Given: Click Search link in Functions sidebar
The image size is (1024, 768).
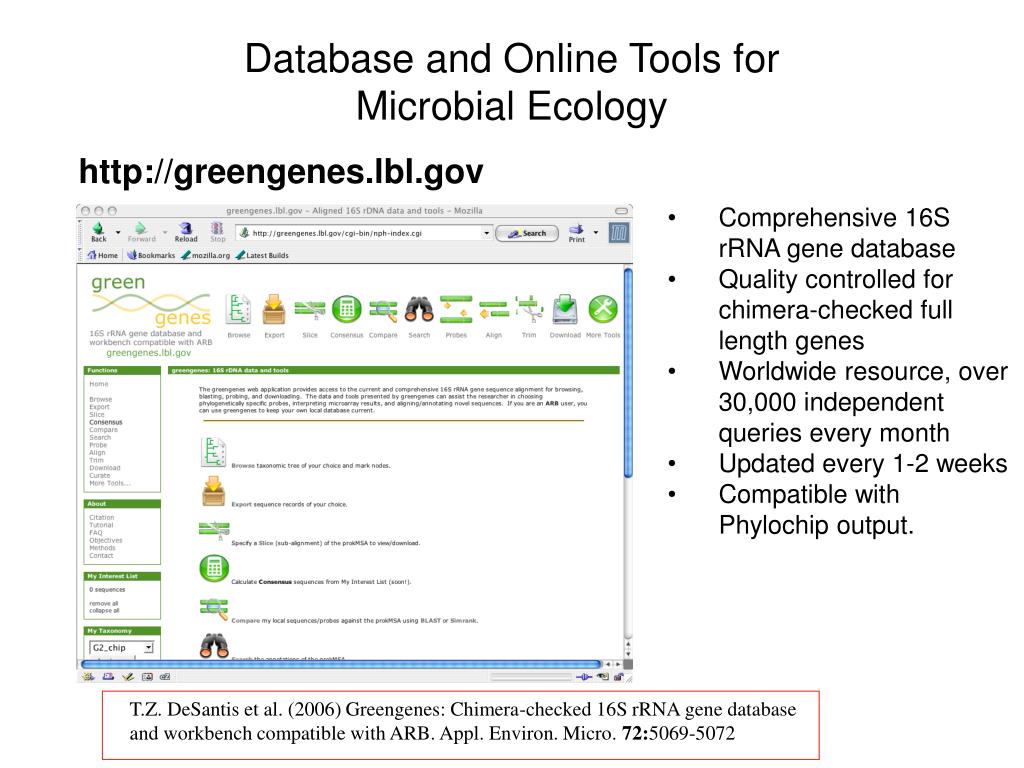Looking at the screenshot, I should [100, 438].
